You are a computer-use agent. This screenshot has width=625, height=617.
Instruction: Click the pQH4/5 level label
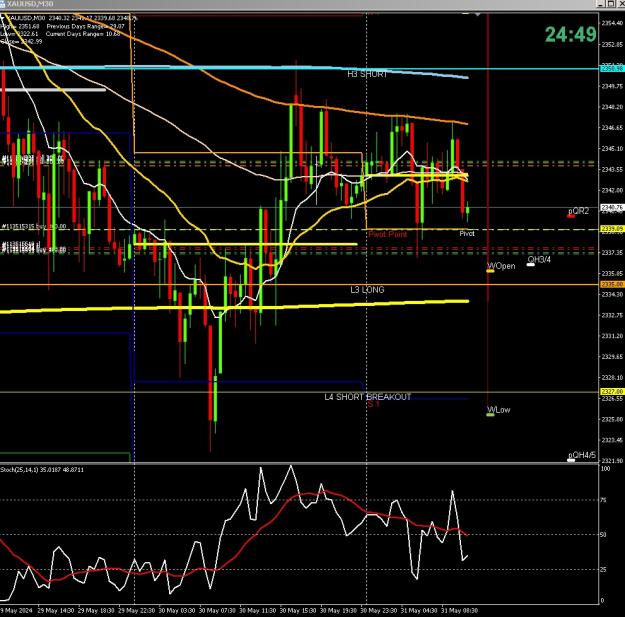click(x=582, y=455)
